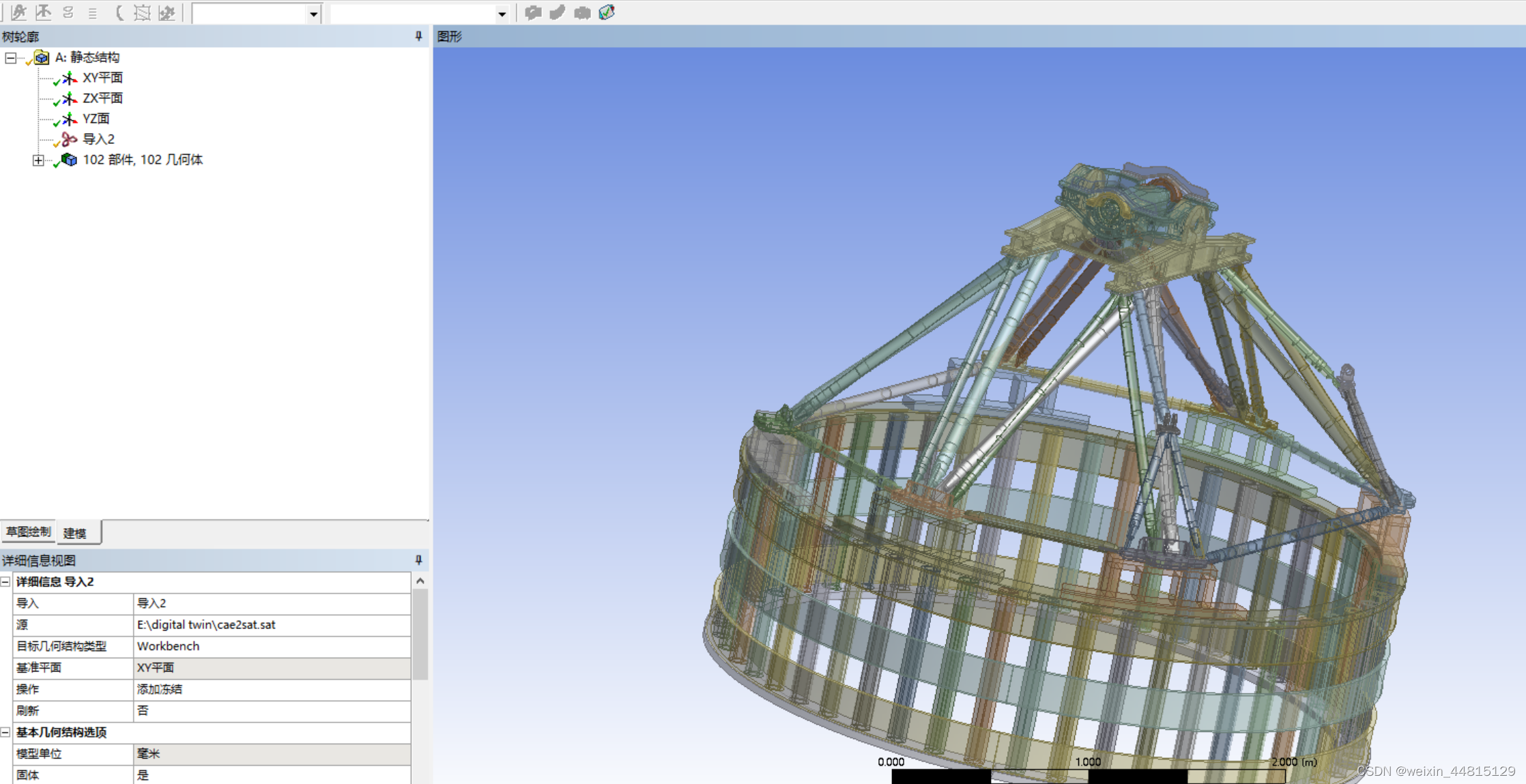
Task: Click the chain-link shaped toolbar icon
Action: [x=68, y=12]
